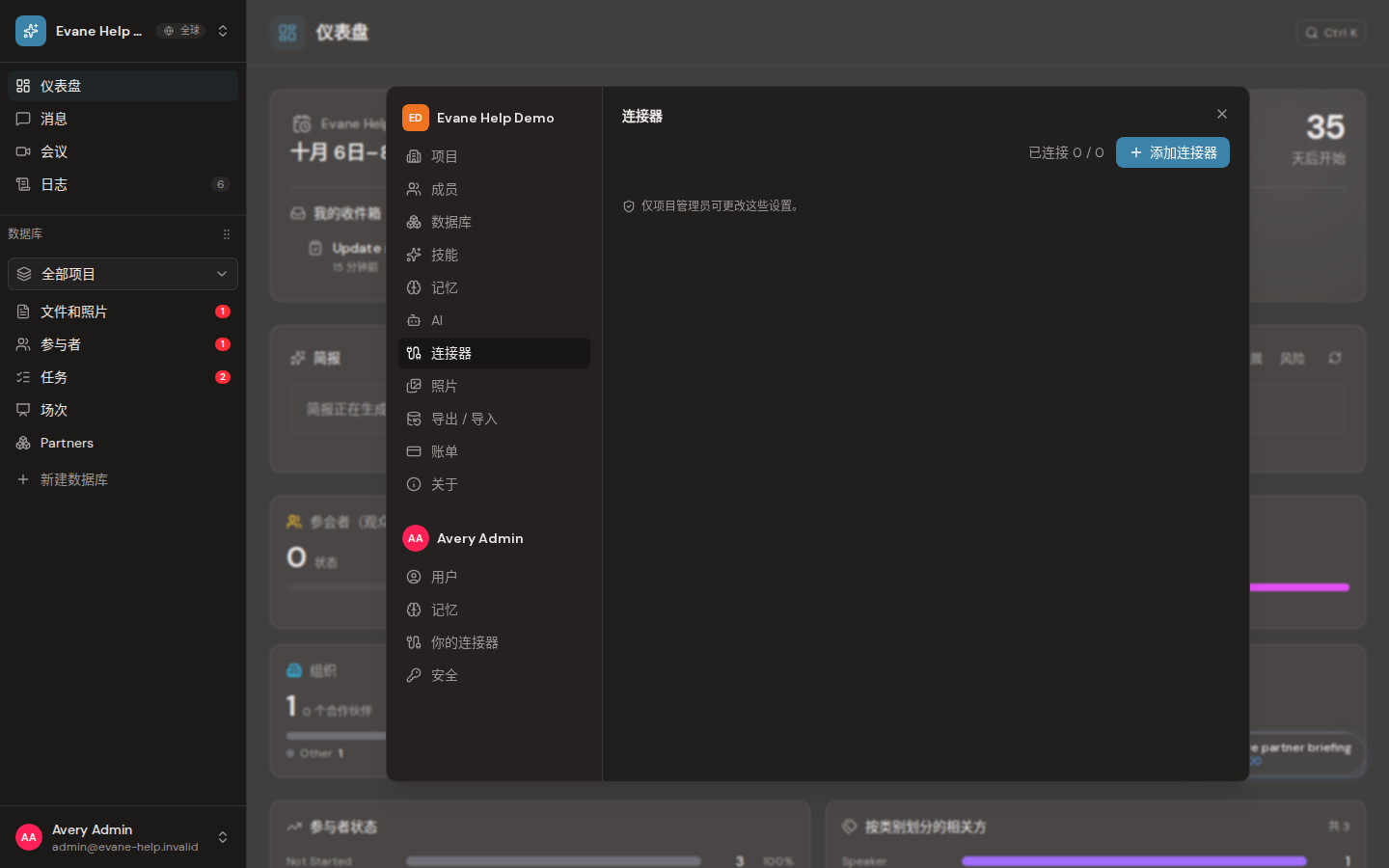Click the Avery Admin avatar in dialog
The width and height of the screenshot is (1389, 868).
click(416, 538)
